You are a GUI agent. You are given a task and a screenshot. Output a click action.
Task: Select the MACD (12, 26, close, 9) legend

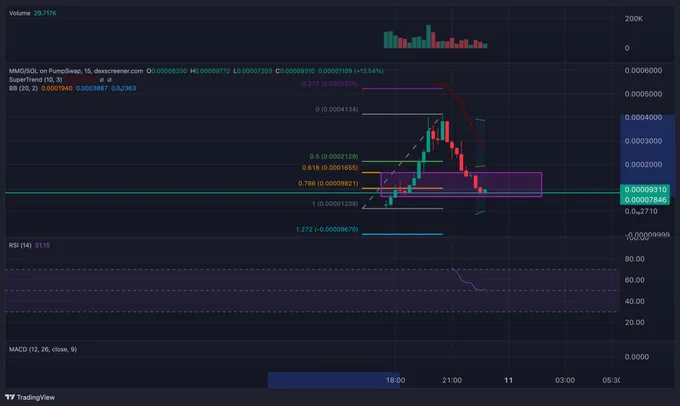pos(43,349)
